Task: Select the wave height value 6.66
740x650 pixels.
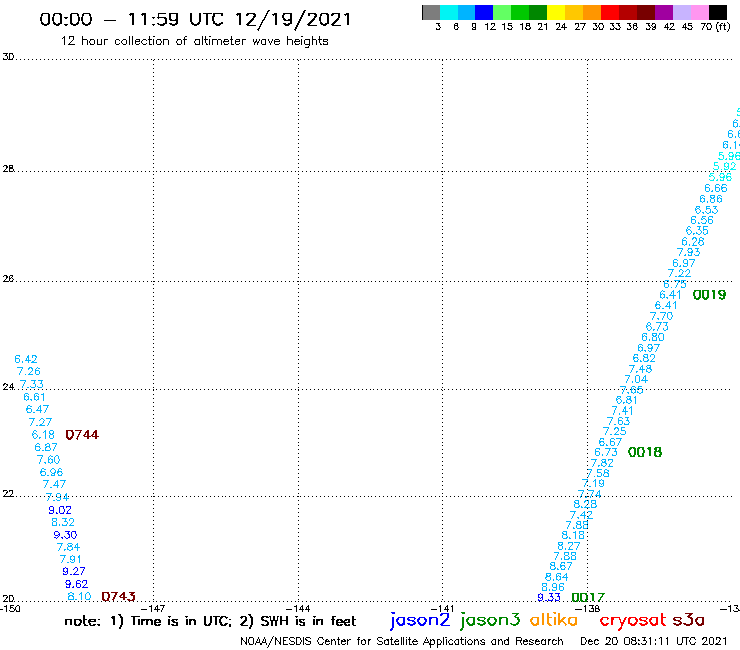Action: (x=716, y=188)
